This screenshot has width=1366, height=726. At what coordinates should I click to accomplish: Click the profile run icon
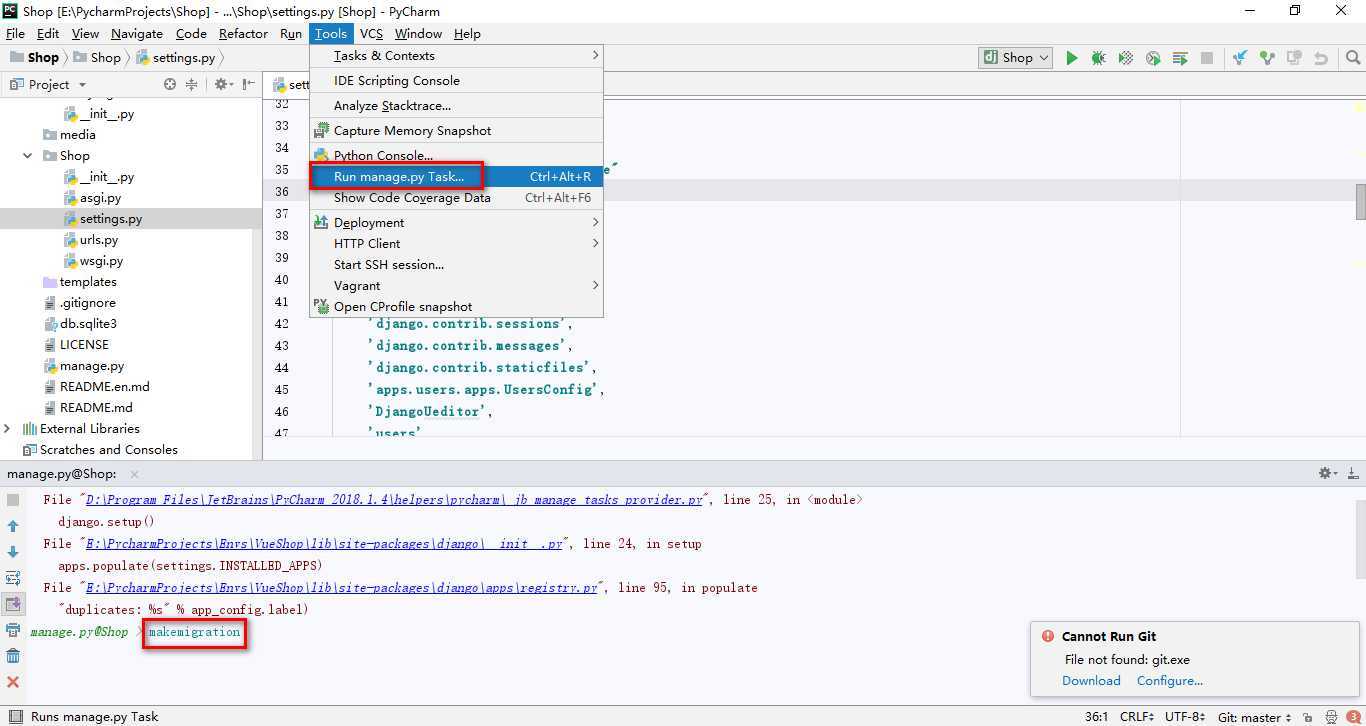tap(1153, 58)
